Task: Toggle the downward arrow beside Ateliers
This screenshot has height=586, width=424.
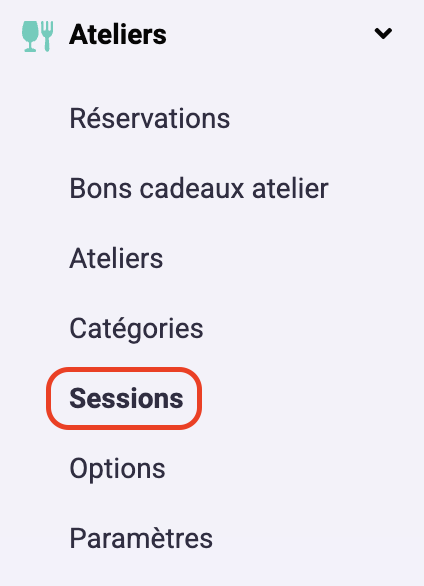Action: click(383, 34)
